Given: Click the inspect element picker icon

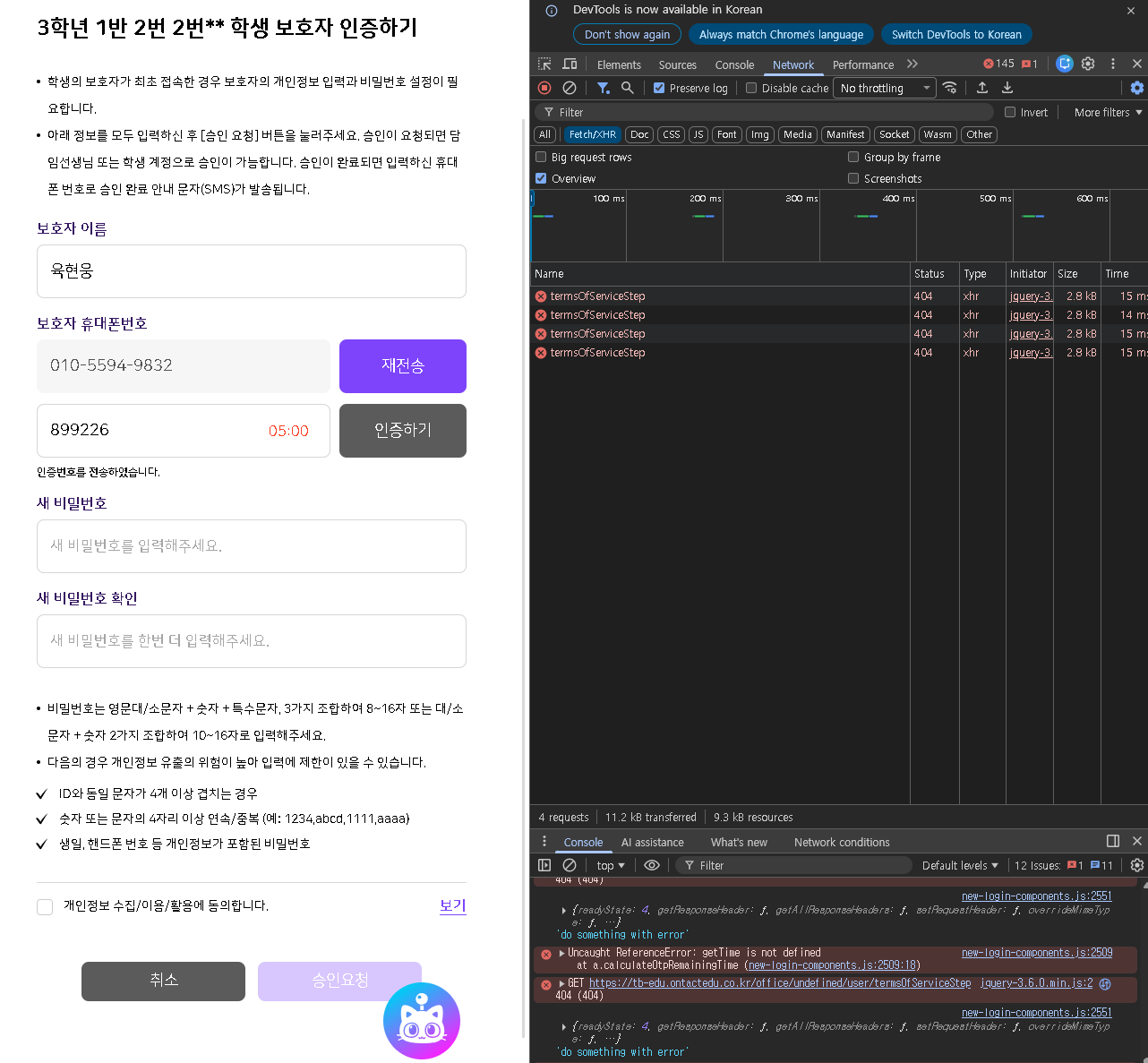Looking at the screenshot, I should click(544, 64).
